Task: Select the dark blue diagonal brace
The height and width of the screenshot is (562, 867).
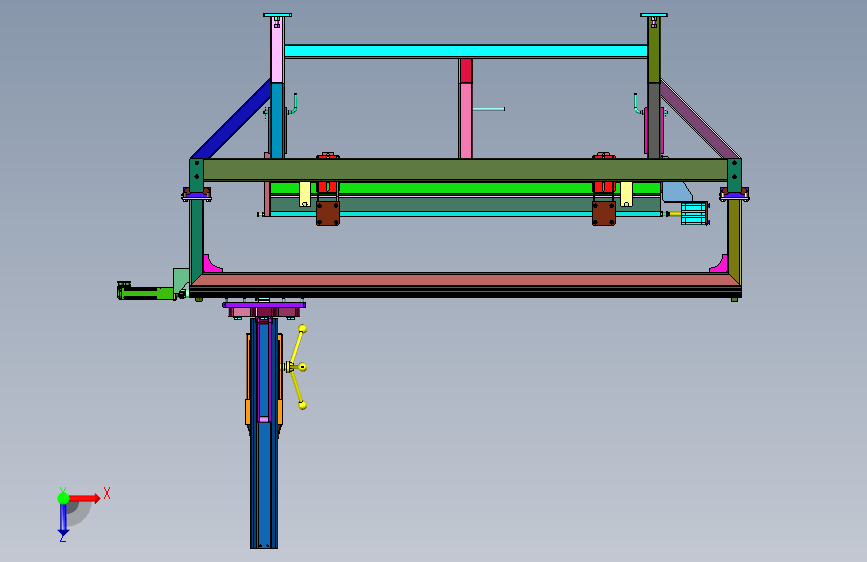Action: [x=231, y=121]
